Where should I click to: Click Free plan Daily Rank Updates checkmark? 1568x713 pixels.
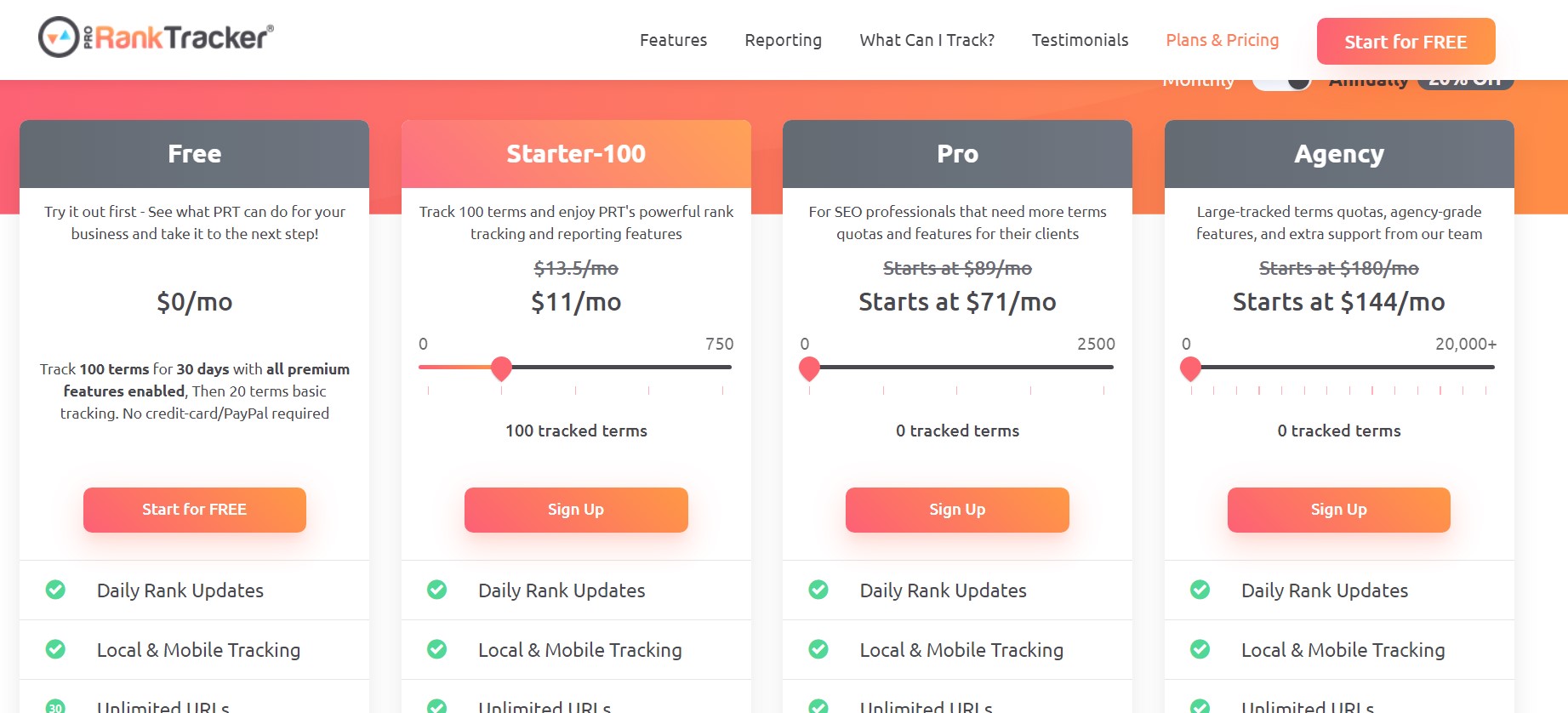55,590
